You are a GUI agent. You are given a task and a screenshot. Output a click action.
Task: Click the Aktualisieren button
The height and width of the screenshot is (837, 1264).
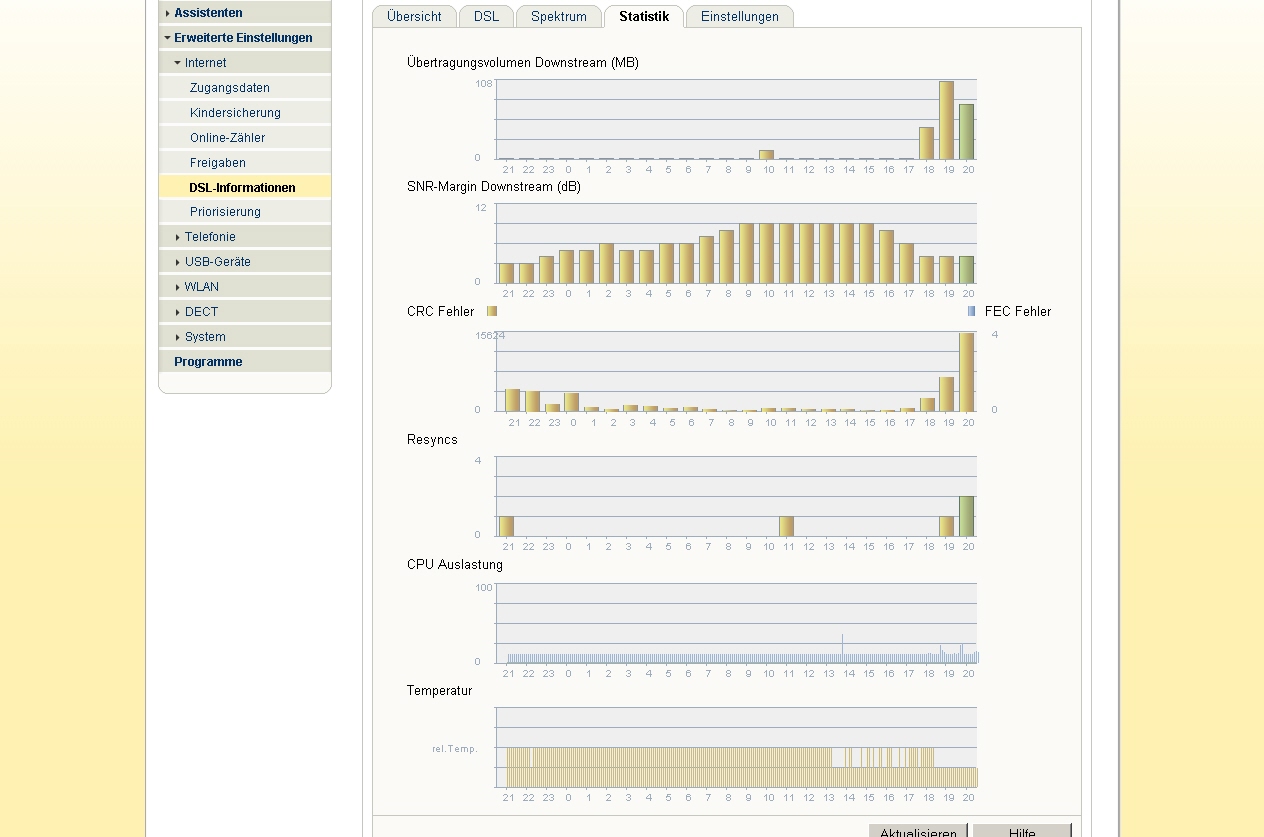pyautogui.click(x=917, y=830)
